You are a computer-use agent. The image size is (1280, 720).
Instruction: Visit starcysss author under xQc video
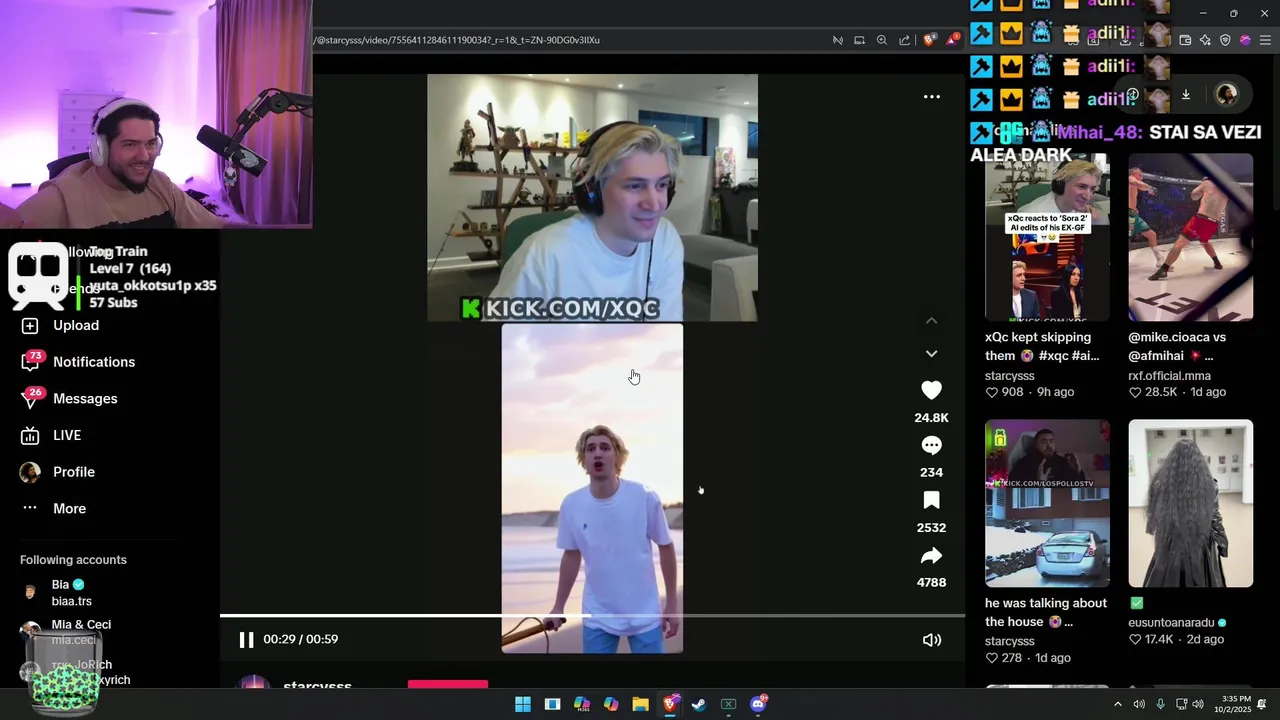point(1009,376)
